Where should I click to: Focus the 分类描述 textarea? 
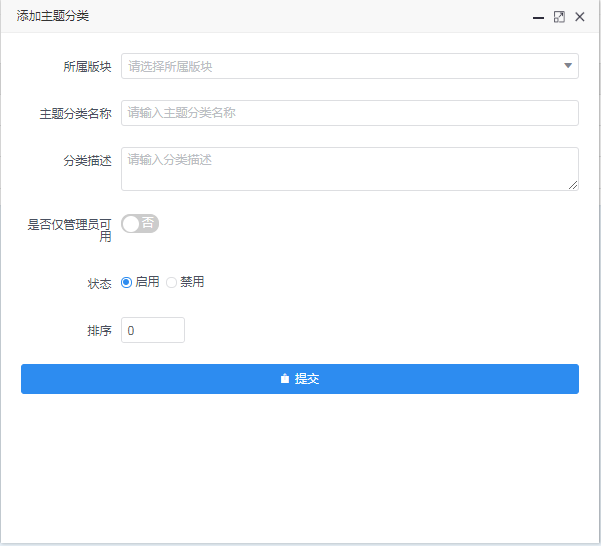point(350,169)
